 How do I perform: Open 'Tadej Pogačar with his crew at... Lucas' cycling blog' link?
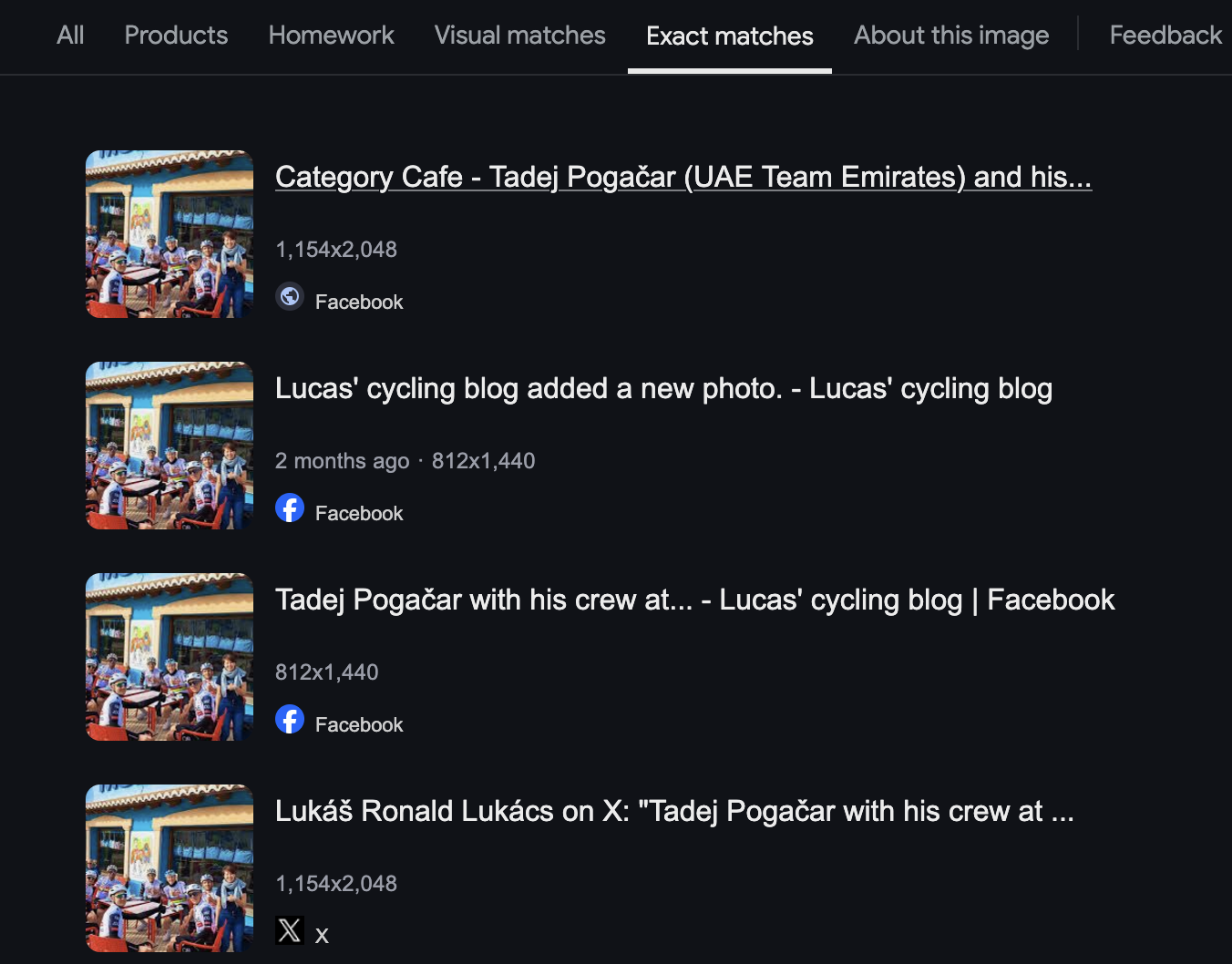point(694,600)
